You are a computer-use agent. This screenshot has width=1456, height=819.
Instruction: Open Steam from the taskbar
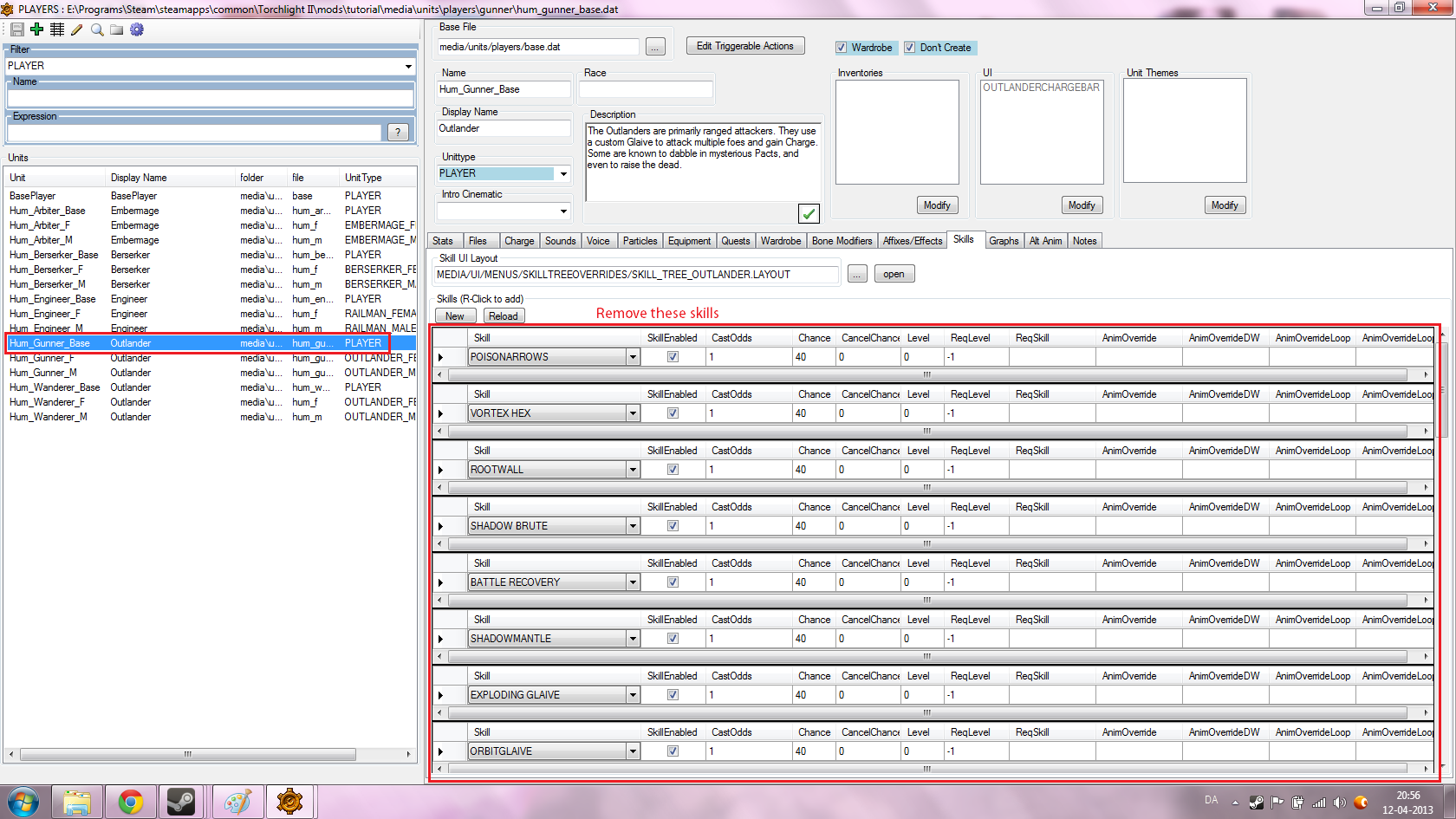pyautogui.click(x=181, y=802)
